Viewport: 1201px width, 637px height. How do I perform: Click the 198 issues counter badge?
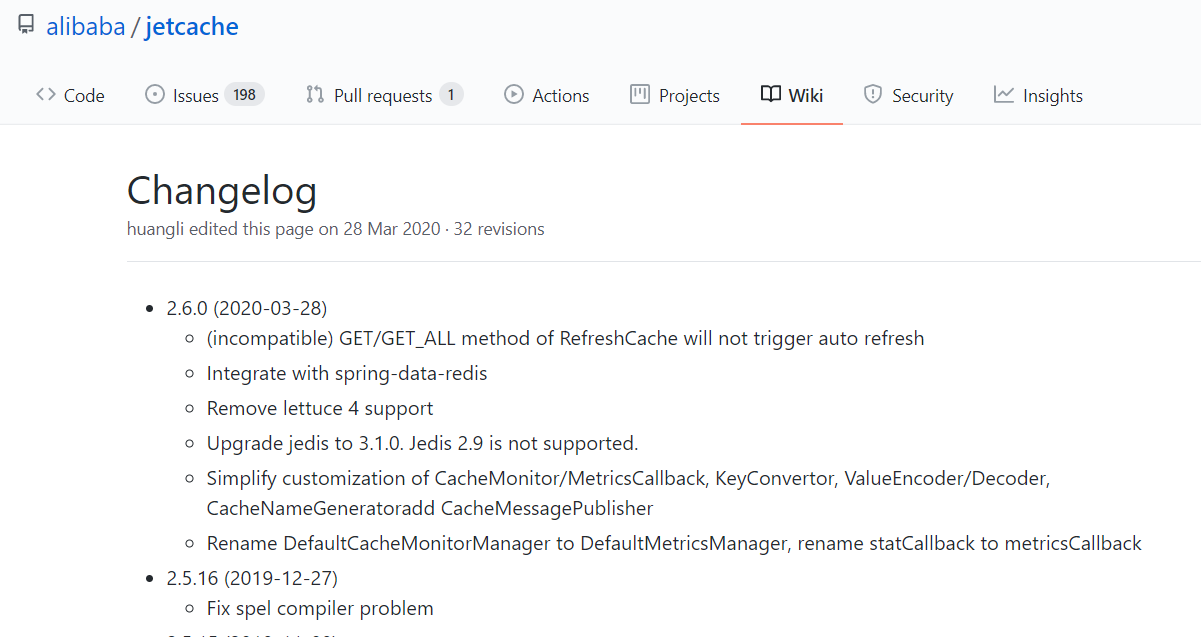244,95
